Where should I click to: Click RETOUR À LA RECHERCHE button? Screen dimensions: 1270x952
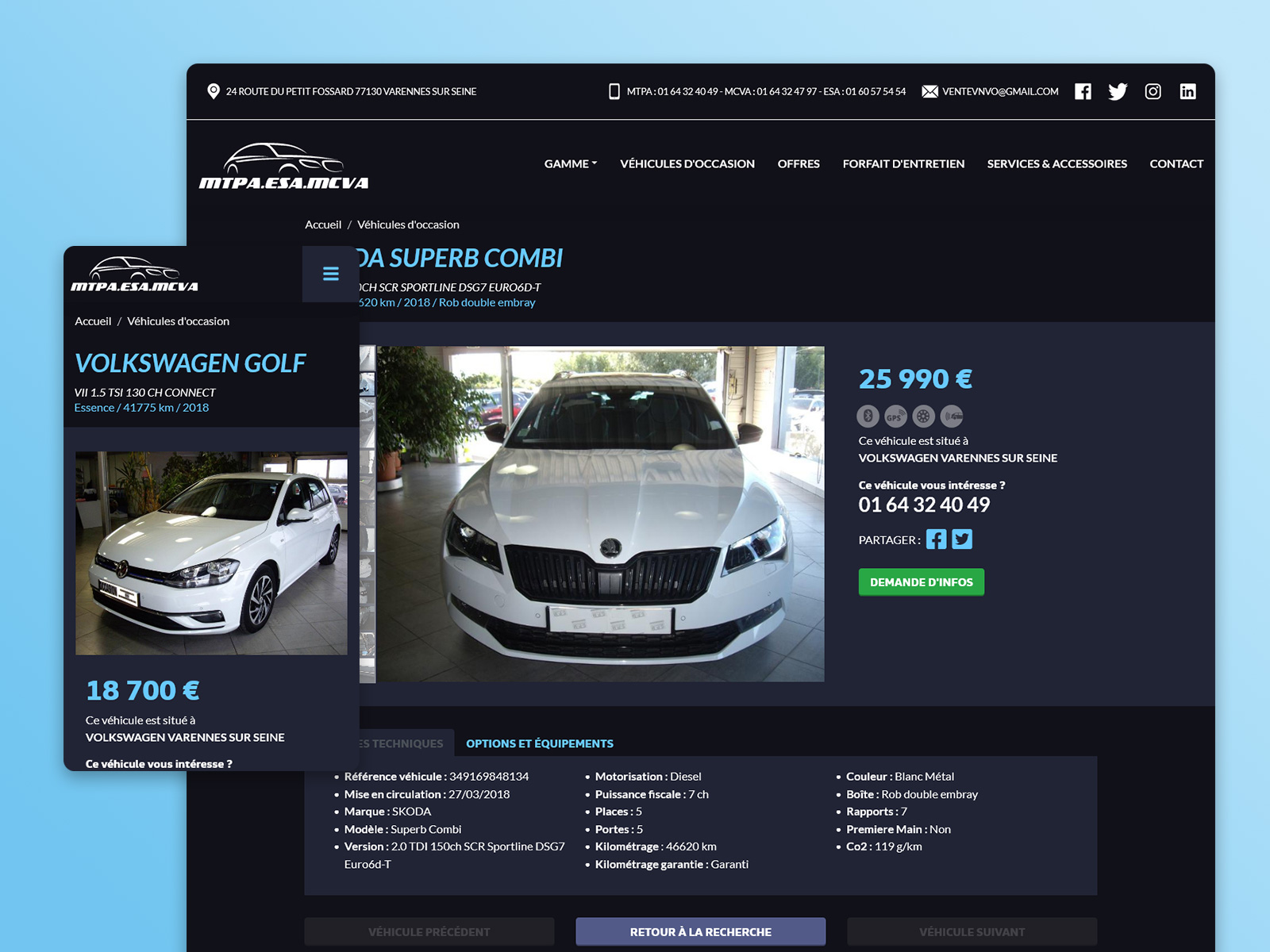click(701, 931)
